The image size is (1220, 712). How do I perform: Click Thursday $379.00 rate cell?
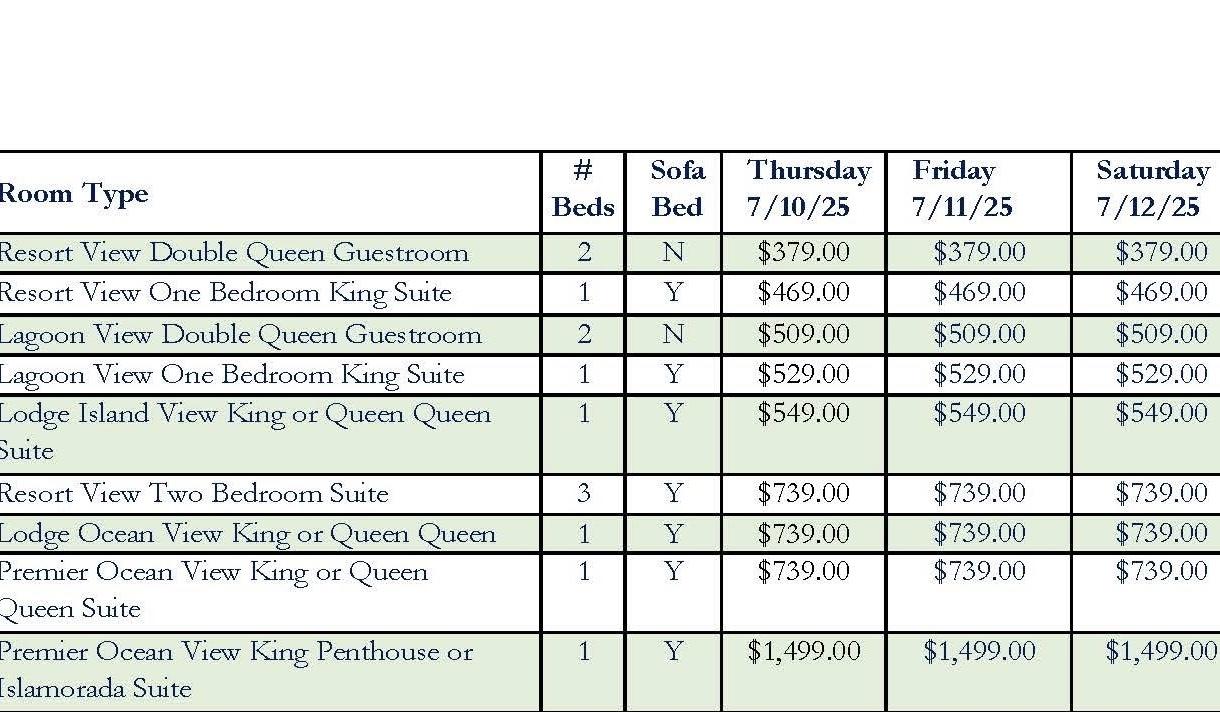tap(803, 252)
